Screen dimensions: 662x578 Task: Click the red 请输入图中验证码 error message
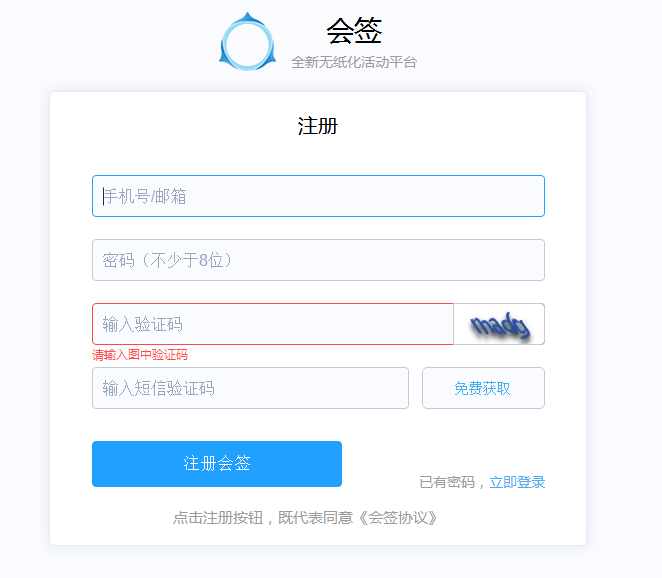(140, 355)
